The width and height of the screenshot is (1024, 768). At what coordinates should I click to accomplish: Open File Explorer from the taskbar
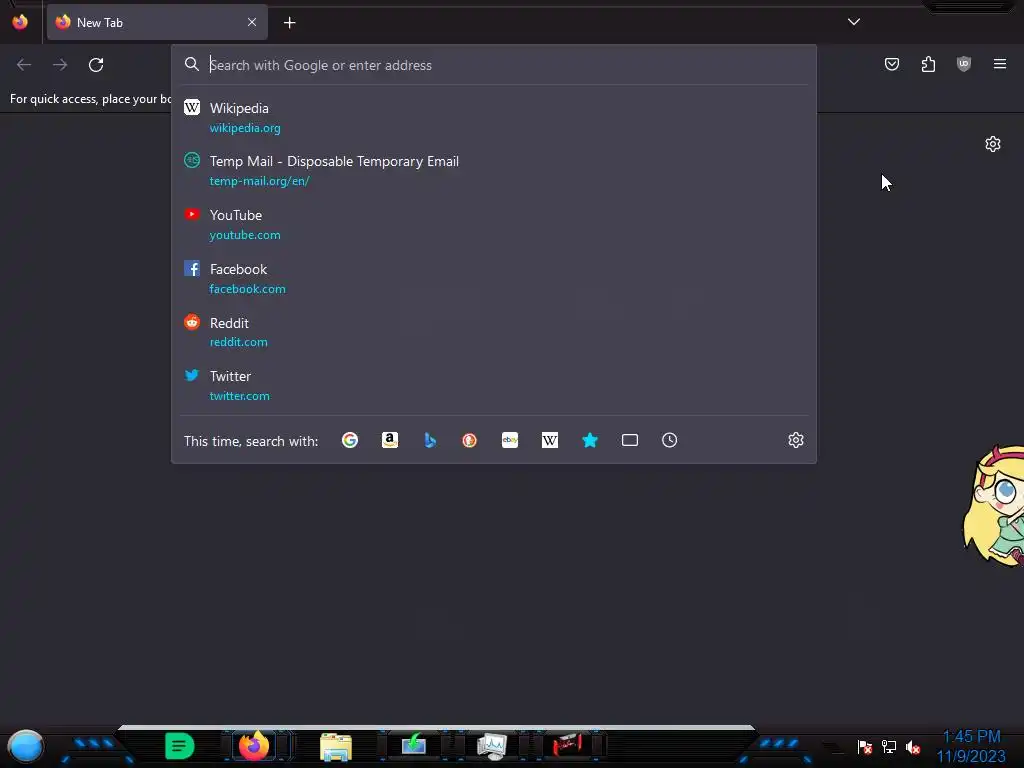pyautogui.click(x=336, y=746)
